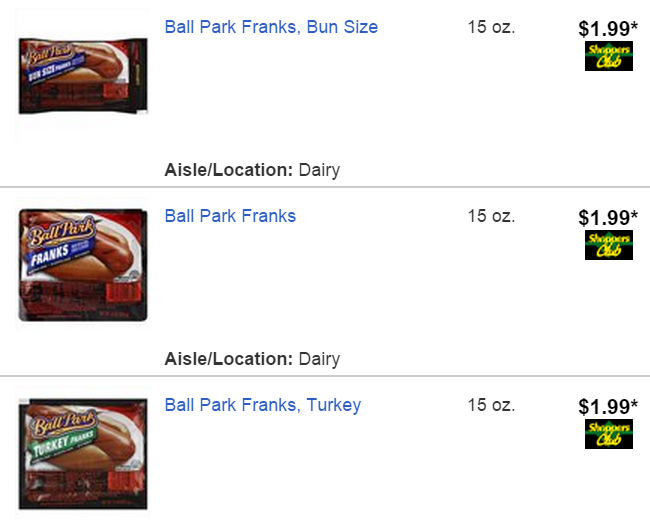The image size is (650, 522).
Task: Click Shoppers Club icon for plain Ball Park Franks
Action: tap(608, 245)
